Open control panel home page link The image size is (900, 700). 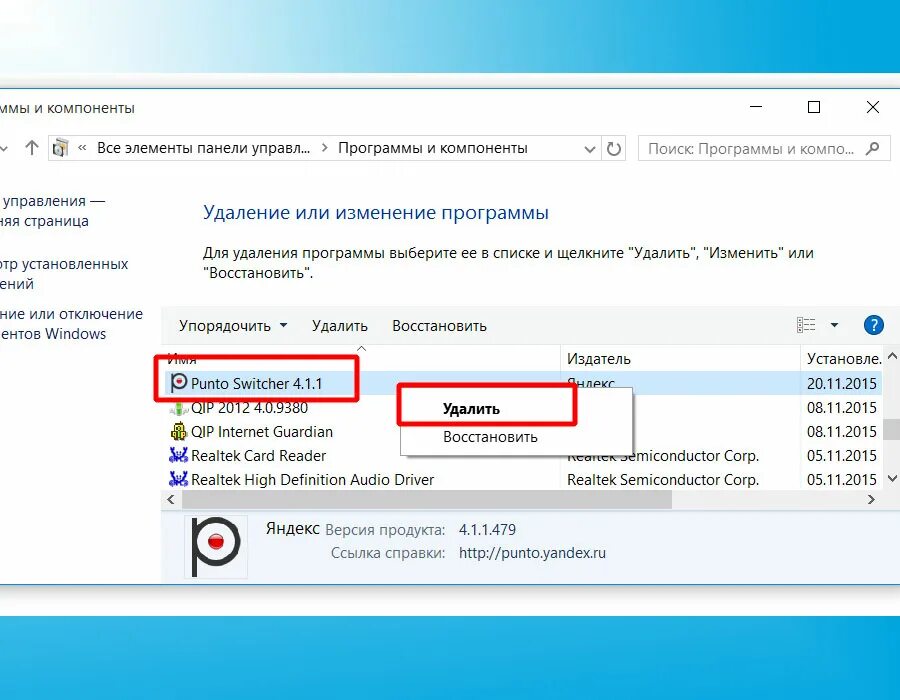tap(53, 211)
